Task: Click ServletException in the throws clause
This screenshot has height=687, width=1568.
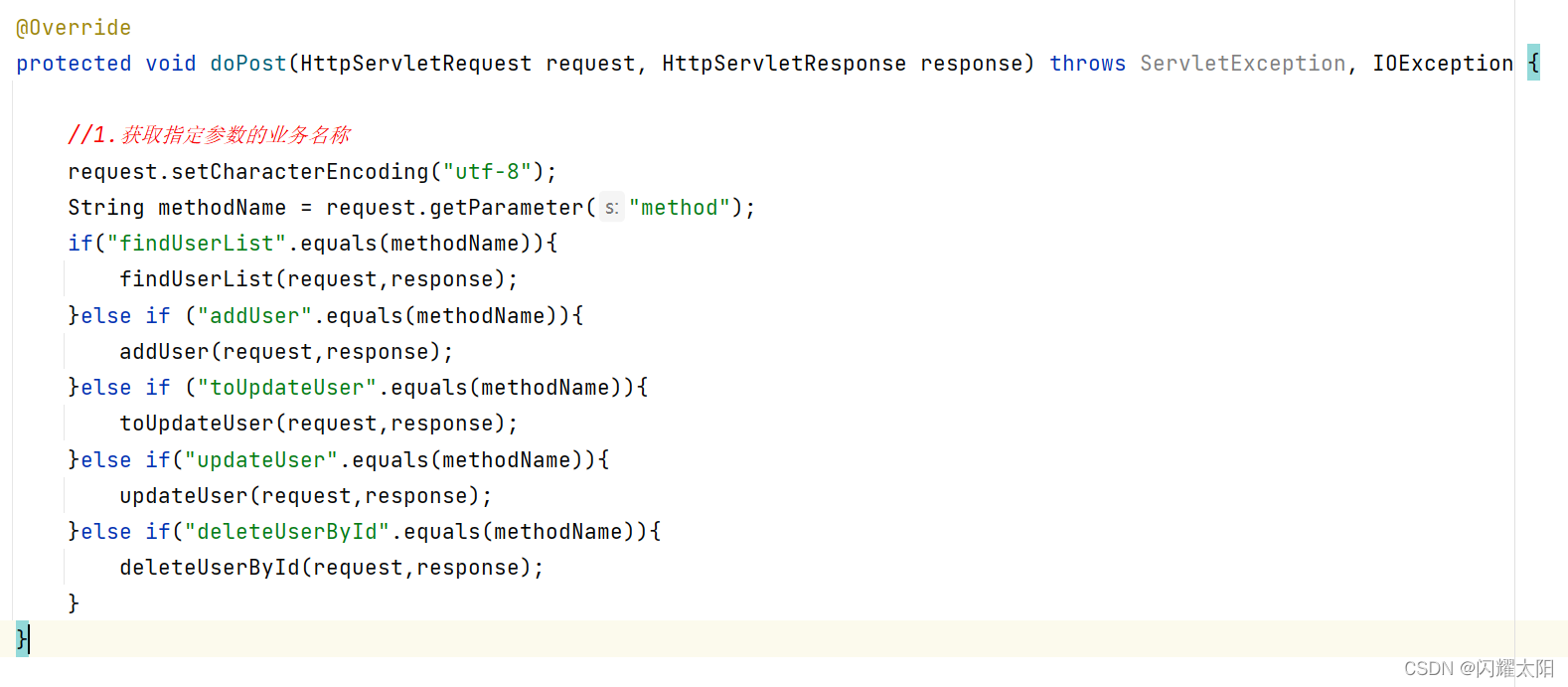Action: click(x=1243, y=64)
